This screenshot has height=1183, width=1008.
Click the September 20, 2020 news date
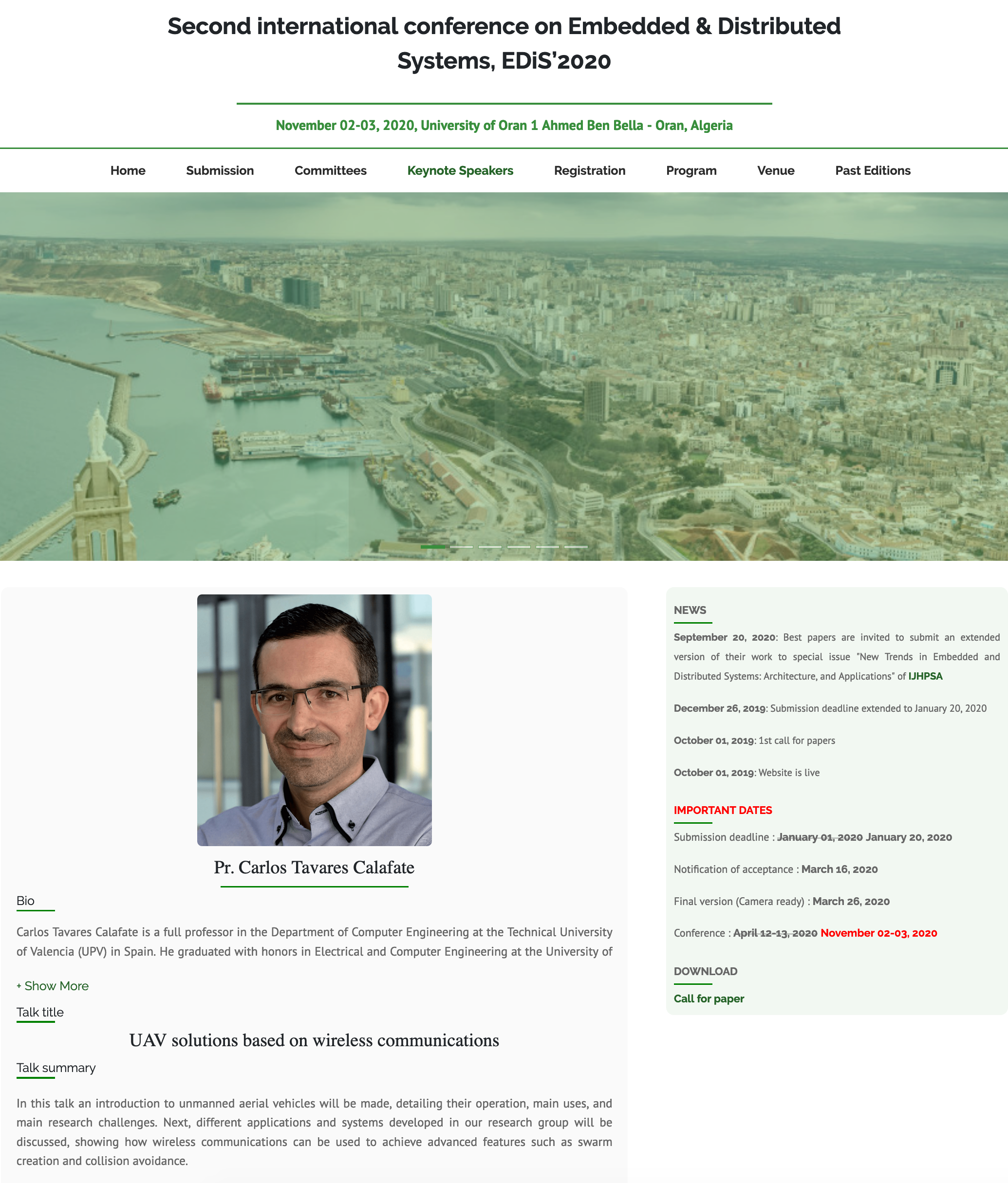point(724,637)
